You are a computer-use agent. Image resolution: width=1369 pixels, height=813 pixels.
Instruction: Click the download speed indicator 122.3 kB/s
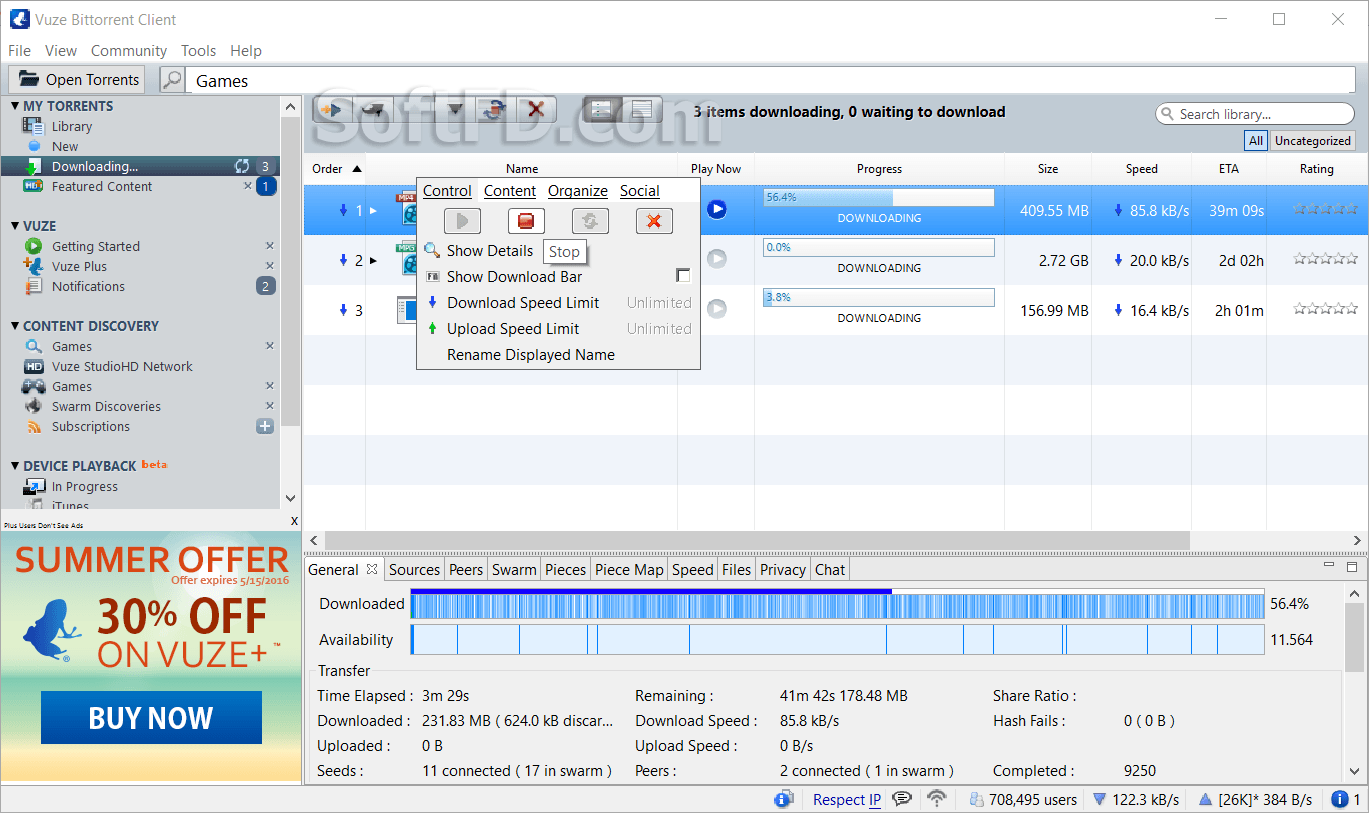(1135, 799)
